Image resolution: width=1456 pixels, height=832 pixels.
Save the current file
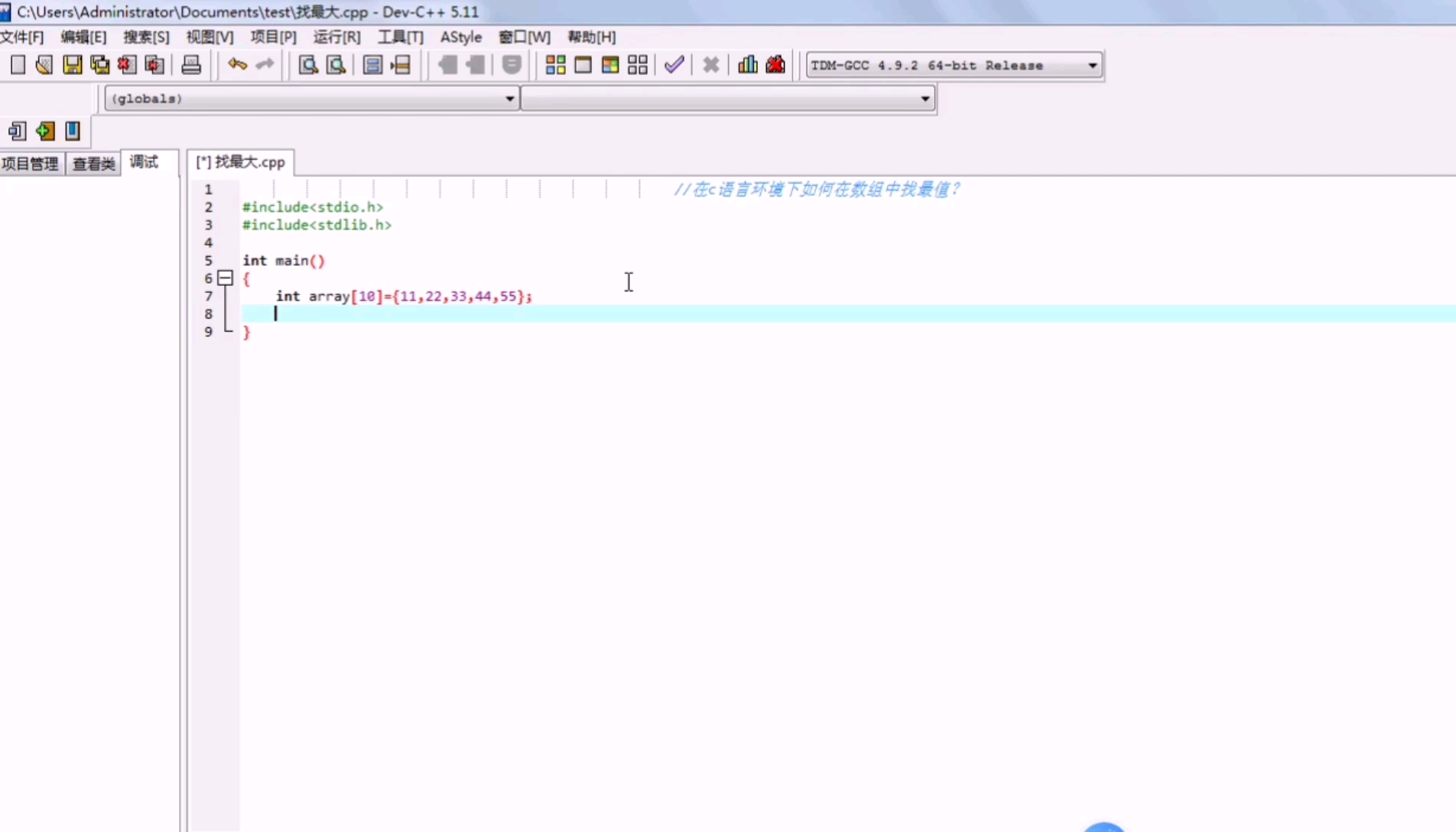click(x=72, y=65)
